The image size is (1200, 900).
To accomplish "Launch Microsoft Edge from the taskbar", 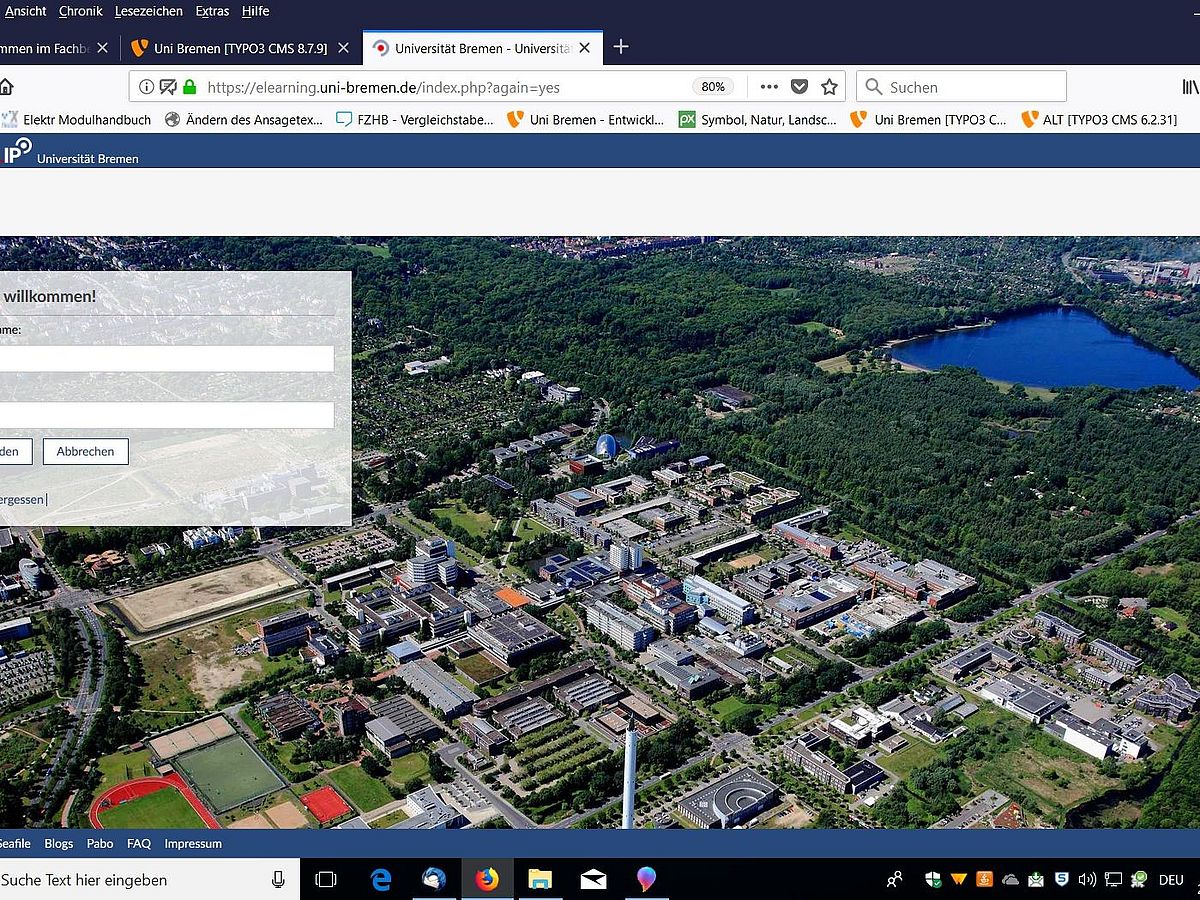I will (381, 879).
